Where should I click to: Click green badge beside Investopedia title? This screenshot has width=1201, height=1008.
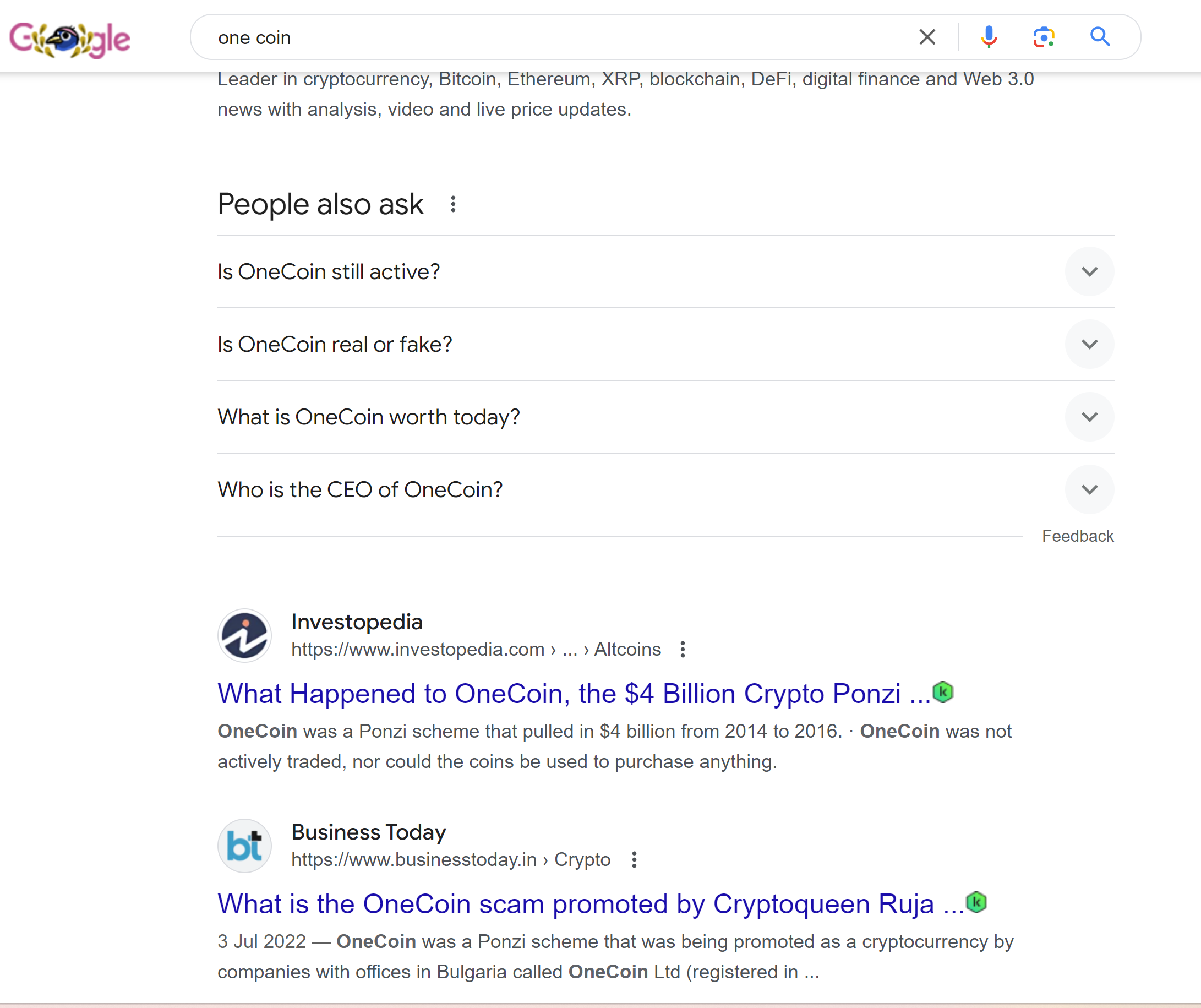943,692
